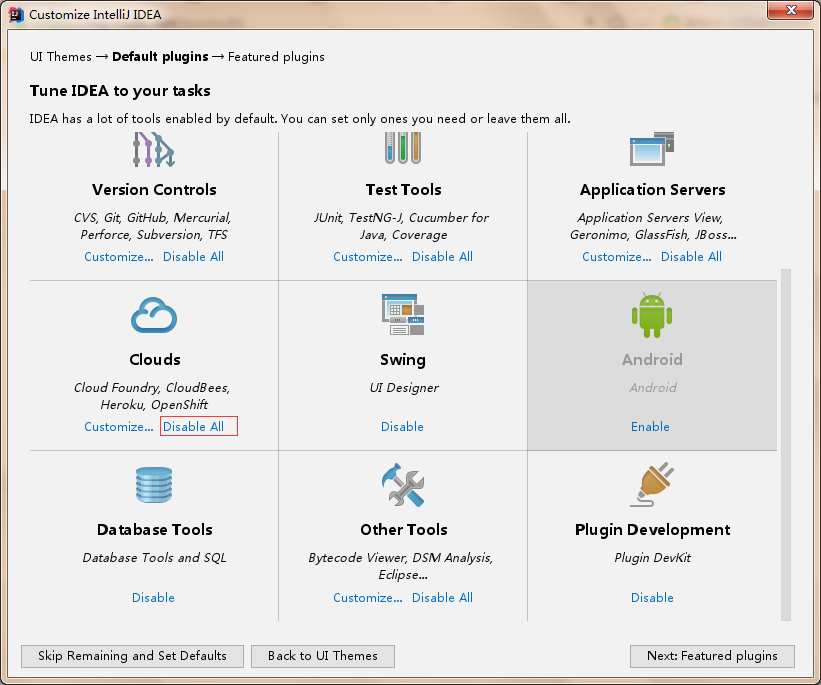Click the Clouds cloud icon
The image size is (821, 685).
click(154, 315)
